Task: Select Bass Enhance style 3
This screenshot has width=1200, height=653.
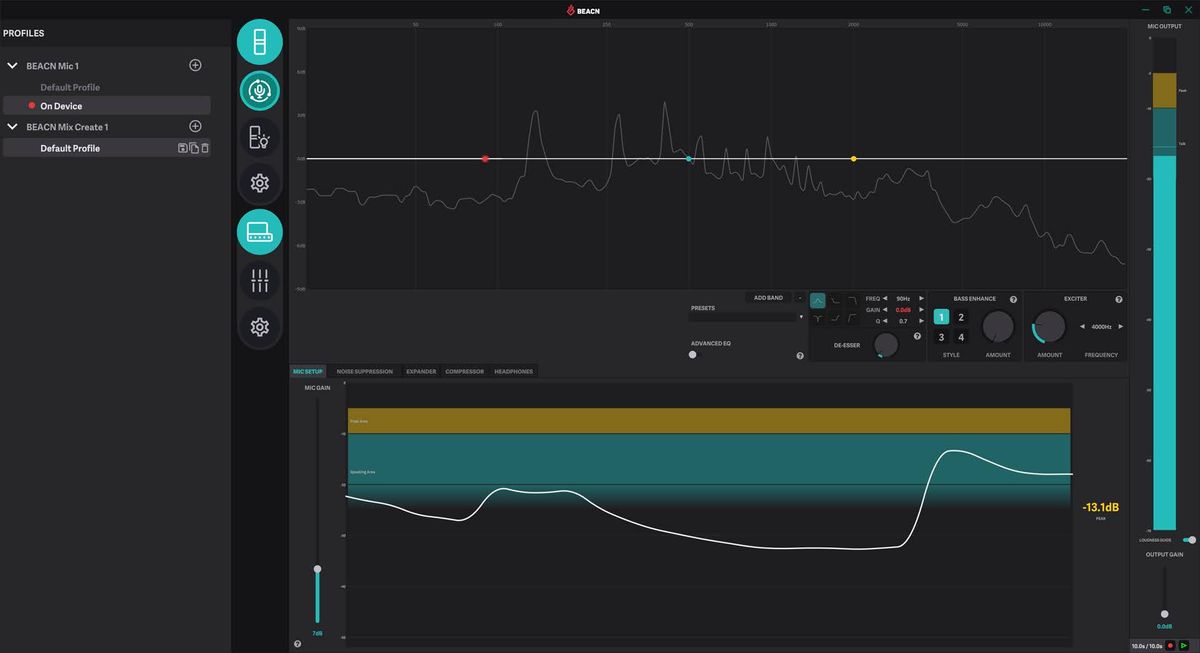Action: [x=941, y=336]
